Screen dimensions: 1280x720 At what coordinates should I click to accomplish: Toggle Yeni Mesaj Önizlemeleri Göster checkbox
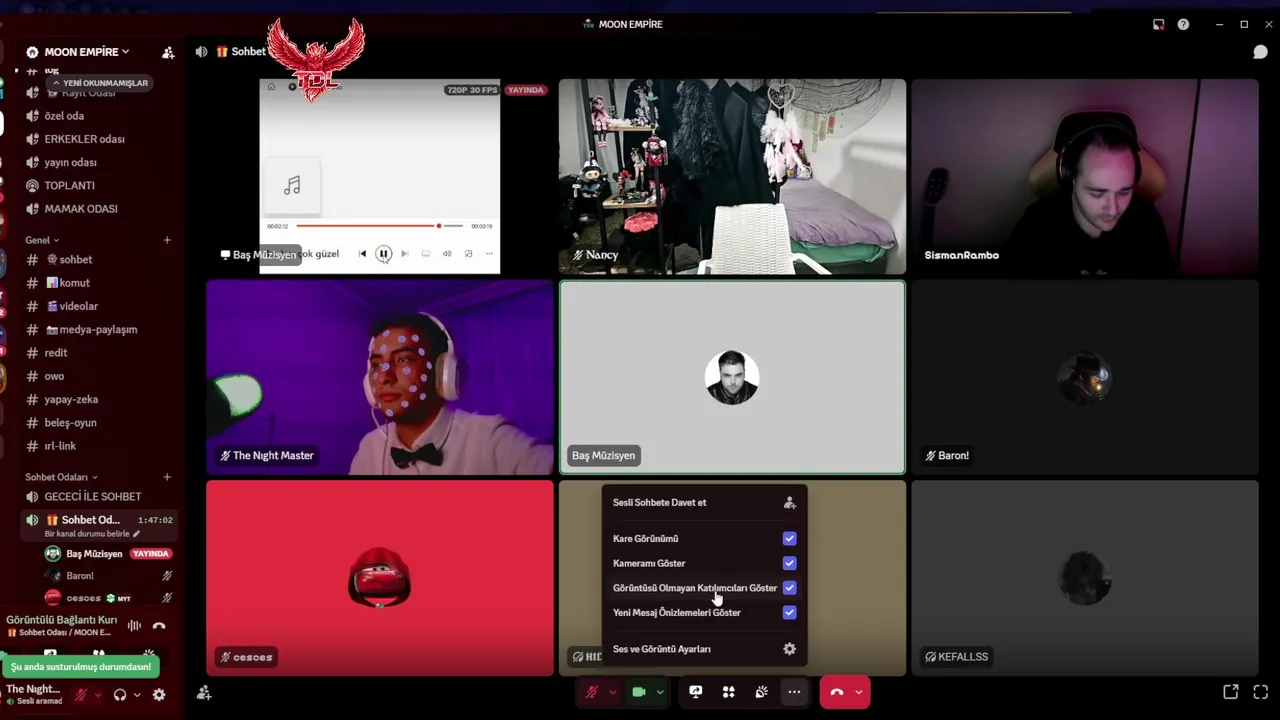[789, 612]
